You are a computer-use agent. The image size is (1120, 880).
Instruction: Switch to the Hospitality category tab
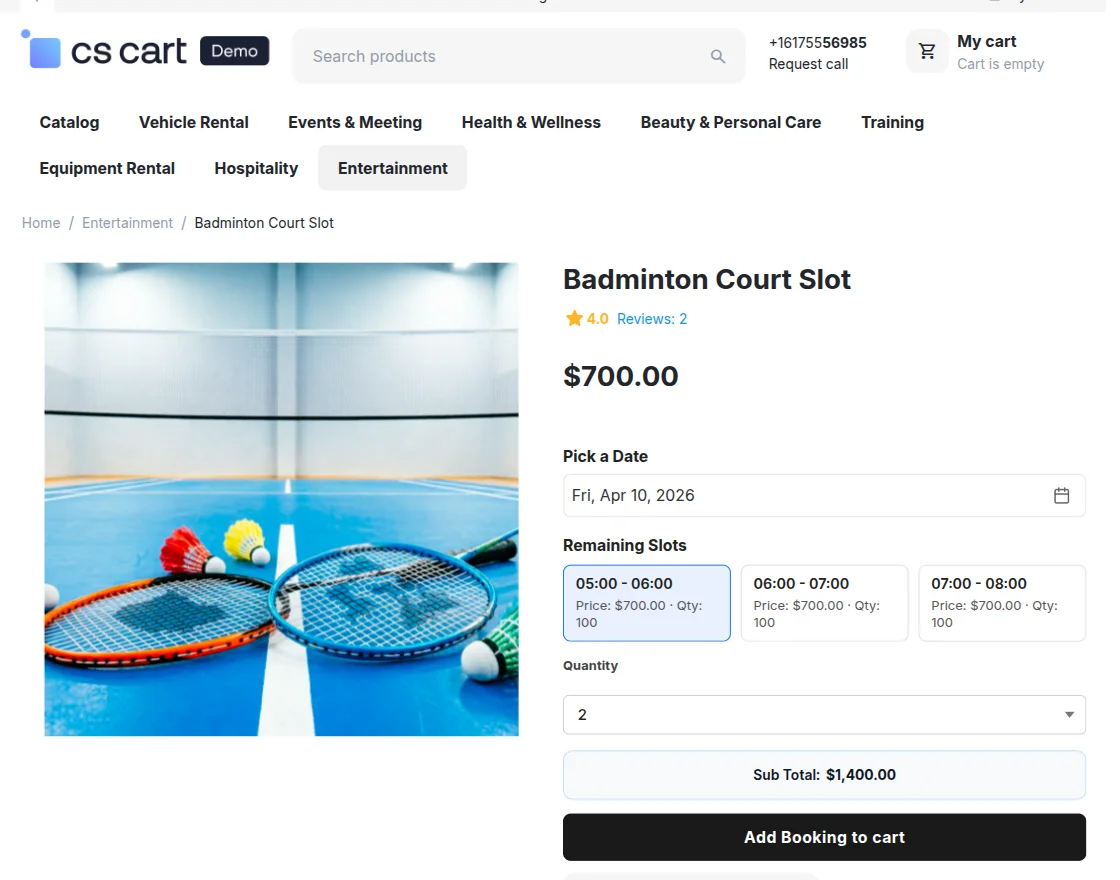(256, 168)
